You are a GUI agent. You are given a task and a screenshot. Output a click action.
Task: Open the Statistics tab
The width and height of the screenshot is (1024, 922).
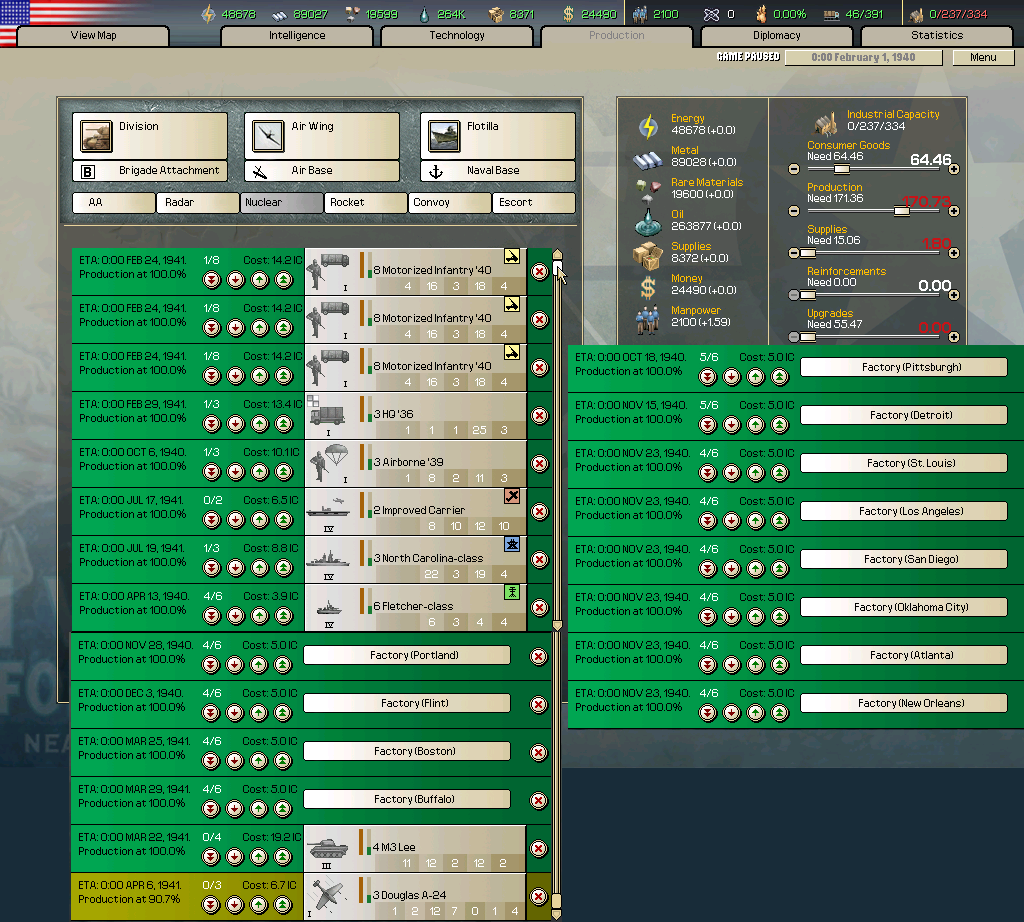[936, 36]
